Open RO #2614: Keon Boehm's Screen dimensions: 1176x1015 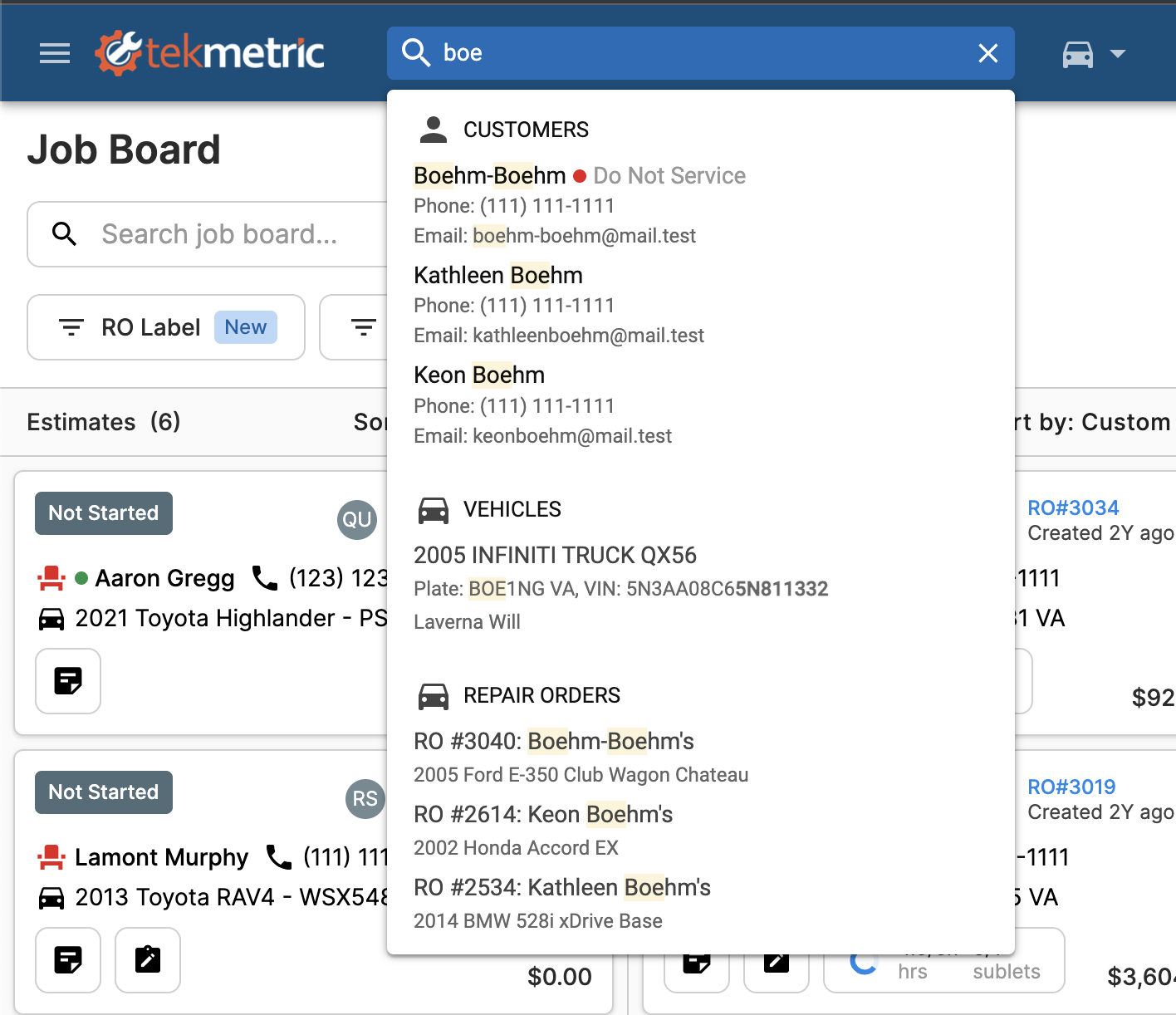pos(543,815)
